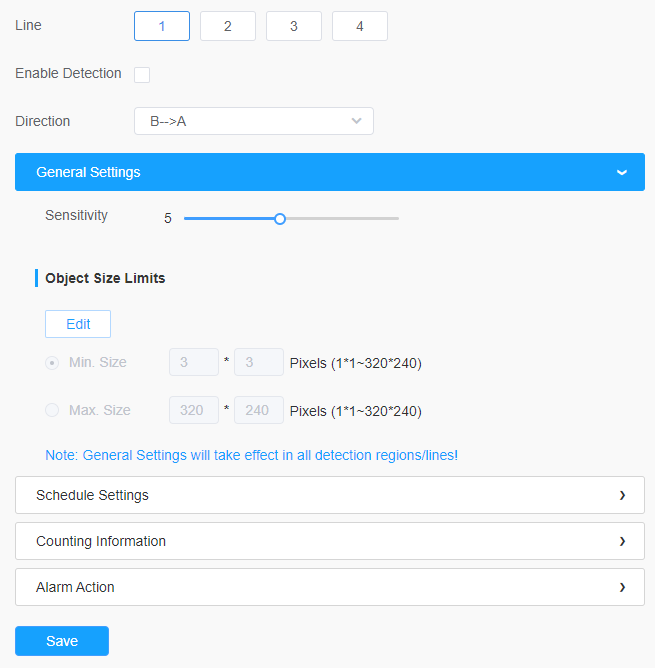655x668 pixels.
Task: Expand the Schedule Settings section
Action: tap(329, 495)
